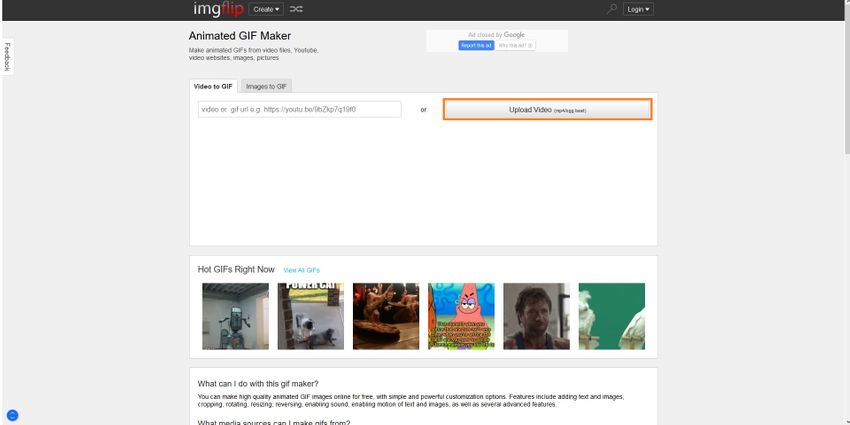Switch to the Video to GIF tab
Image resolution: width=850 pixels, height=425 pixels.
pos(213,86)
